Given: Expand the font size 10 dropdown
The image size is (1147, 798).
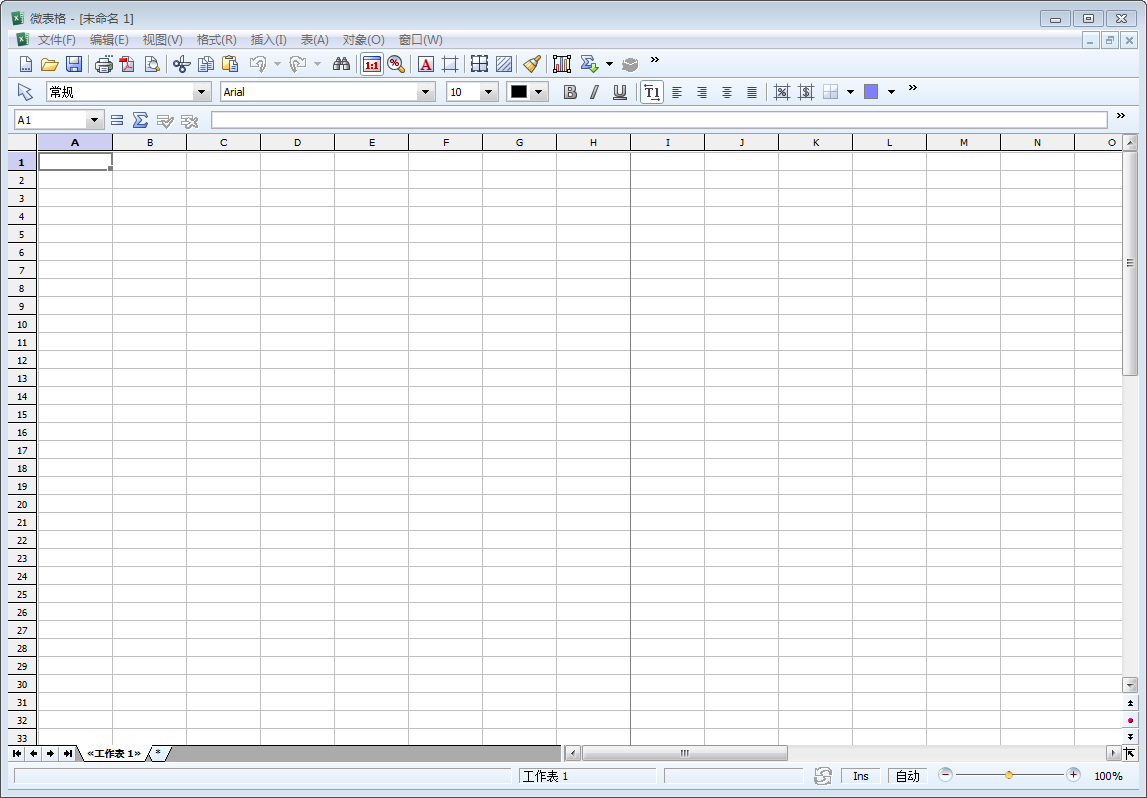Looking at the screenshot, I should [x=489, y=92].
